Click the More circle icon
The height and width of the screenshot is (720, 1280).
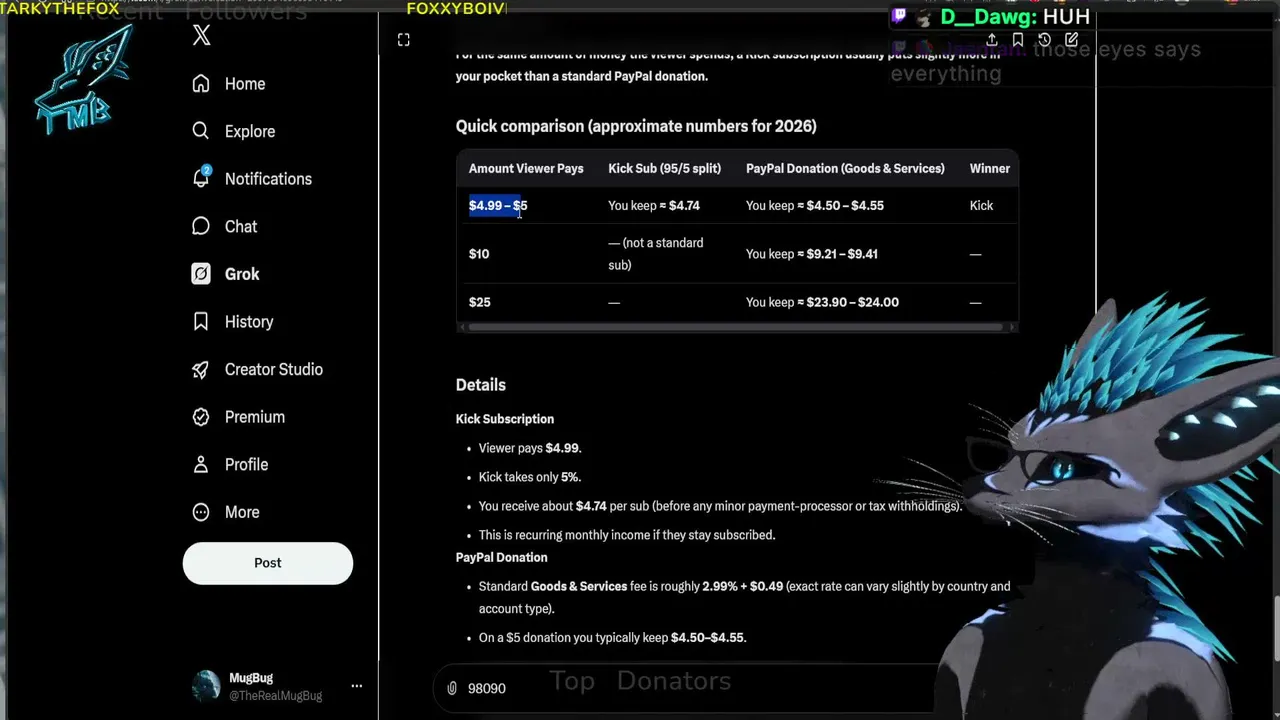pyautogui.click(x=201, y=512)
